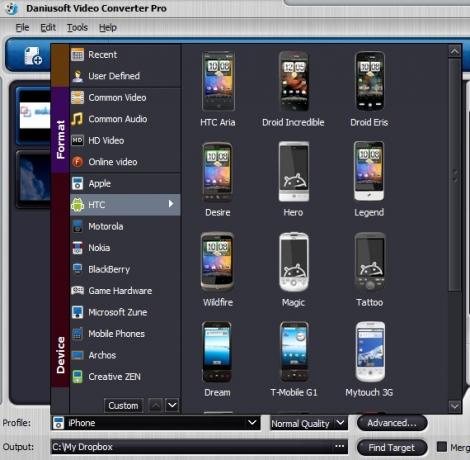This screenshot has width=470, height=460.
Task: Open the Common Audio format category
Action: (125, 119)
